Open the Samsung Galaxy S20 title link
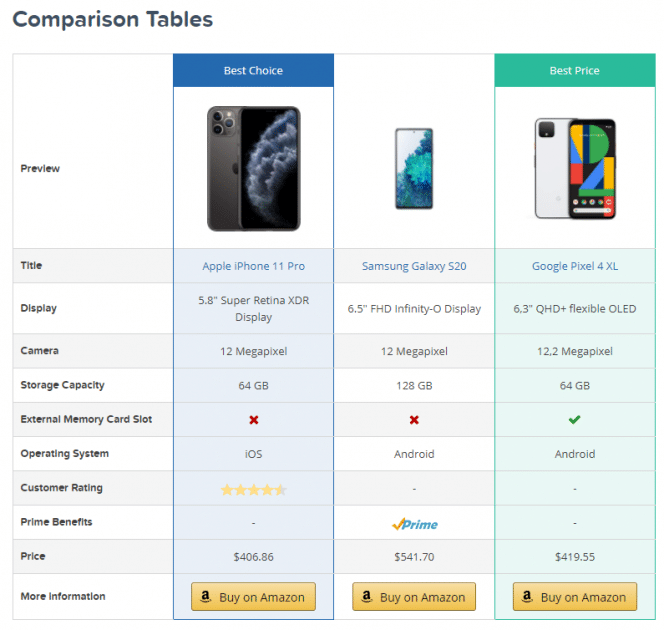The image size is (664, 630). coord(414,266)
